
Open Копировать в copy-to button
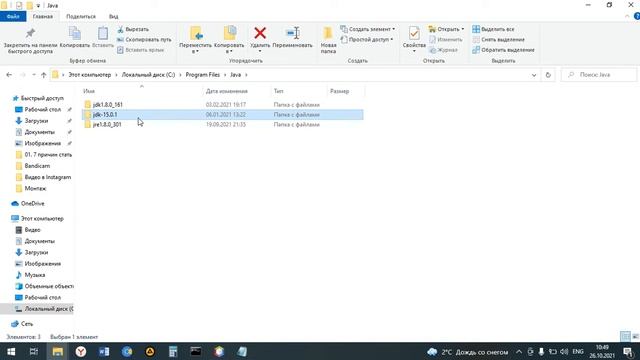click(x=229, y=40)
